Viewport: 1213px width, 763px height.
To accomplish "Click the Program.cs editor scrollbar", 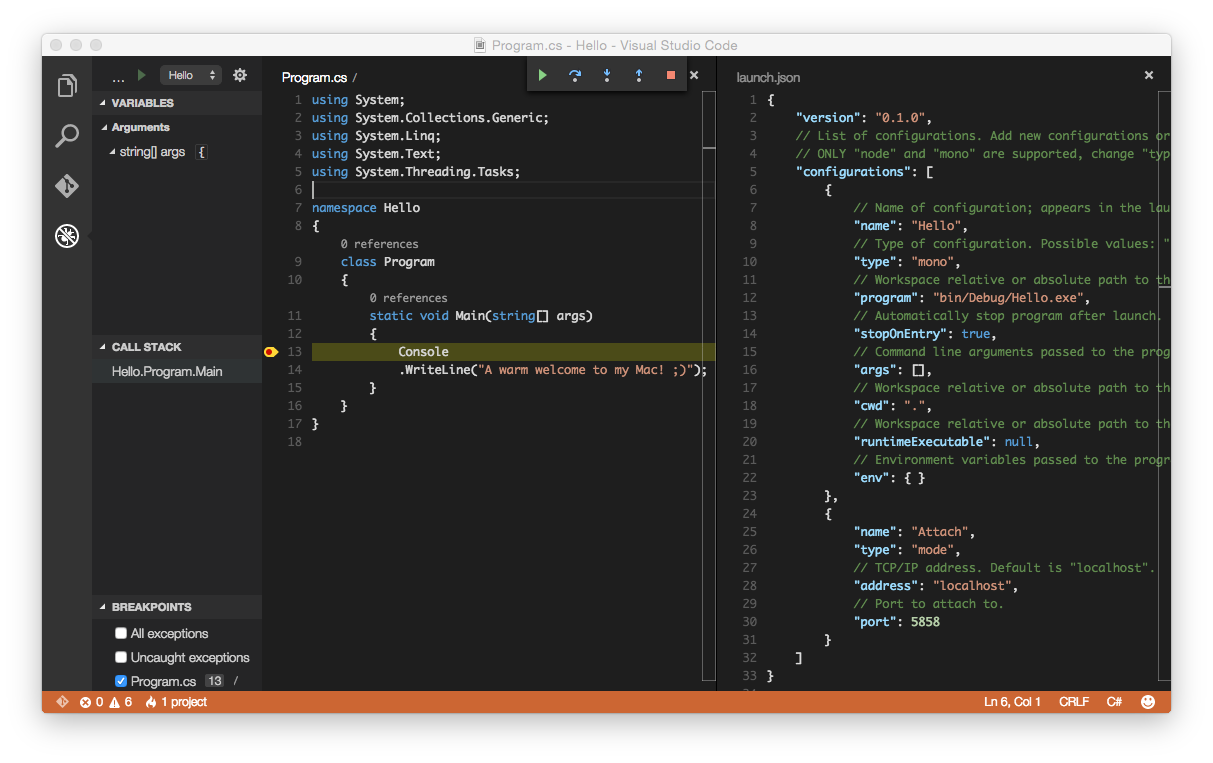I will pyautogui.click(x=709, y=385).
